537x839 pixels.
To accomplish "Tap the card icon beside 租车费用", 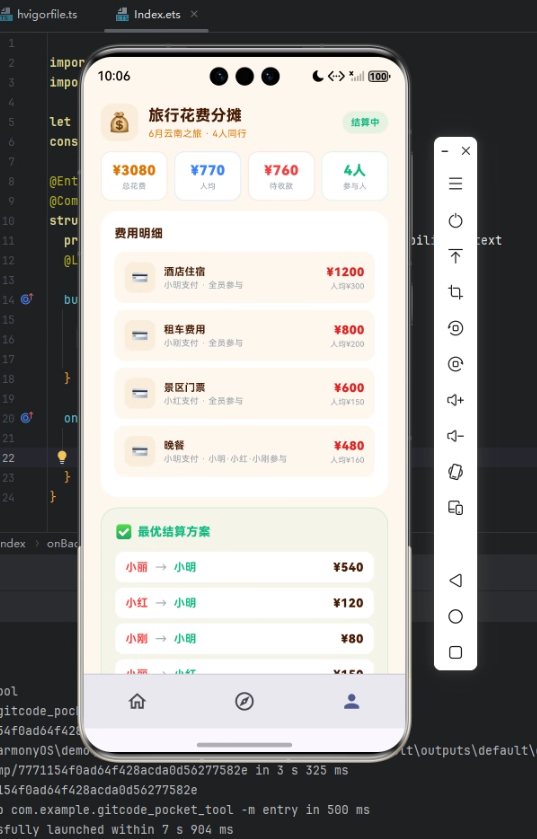I will coord(140,335).
